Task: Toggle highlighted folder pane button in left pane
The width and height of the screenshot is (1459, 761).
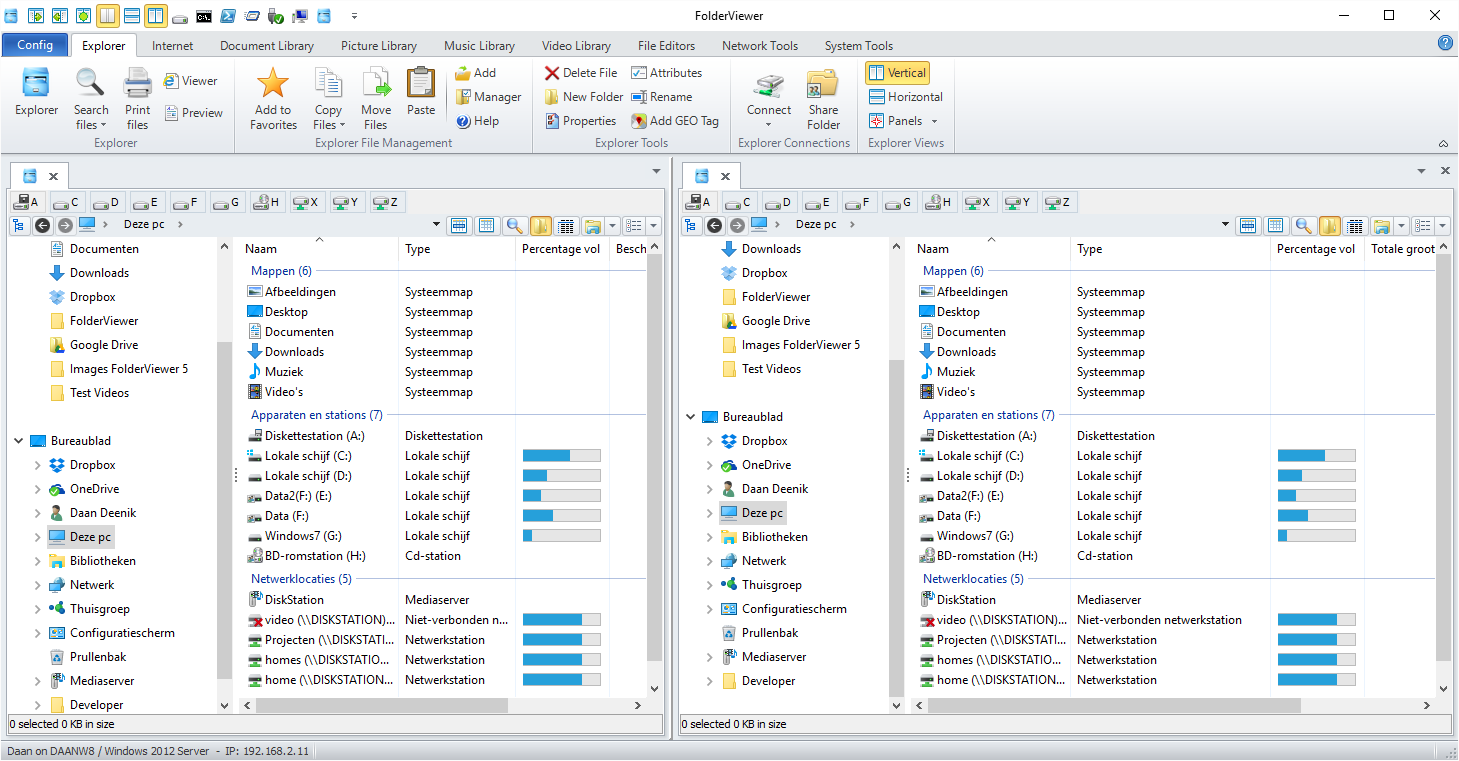Action: point(540,226)
